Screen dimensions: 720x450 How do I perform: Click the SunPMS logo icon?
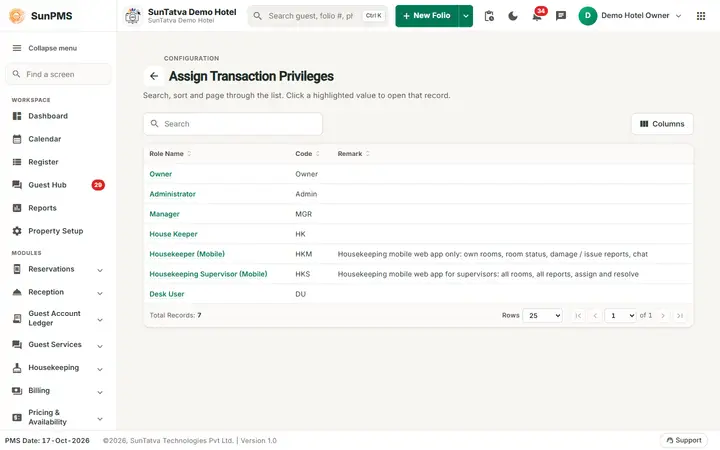(17, 16)
